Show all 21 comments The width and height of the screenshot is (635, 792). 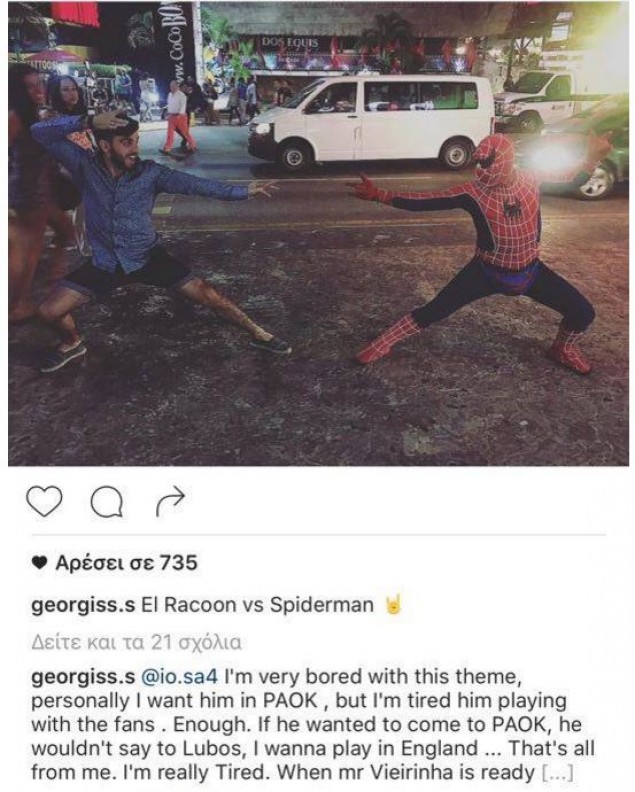136,642
